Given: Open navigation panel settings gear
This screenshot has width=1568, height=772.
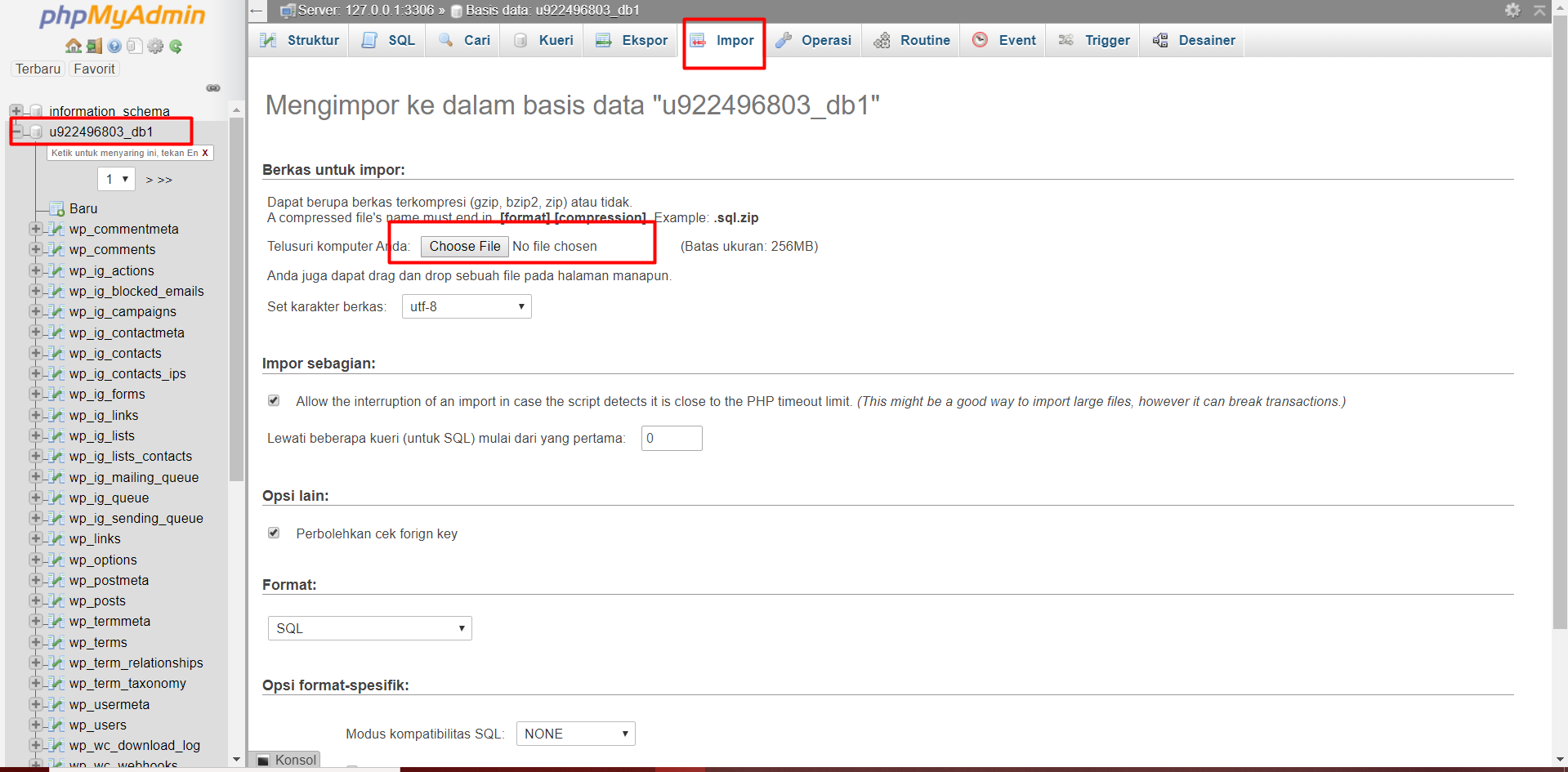Looking at the screenshot, I should tap(155, 46).
